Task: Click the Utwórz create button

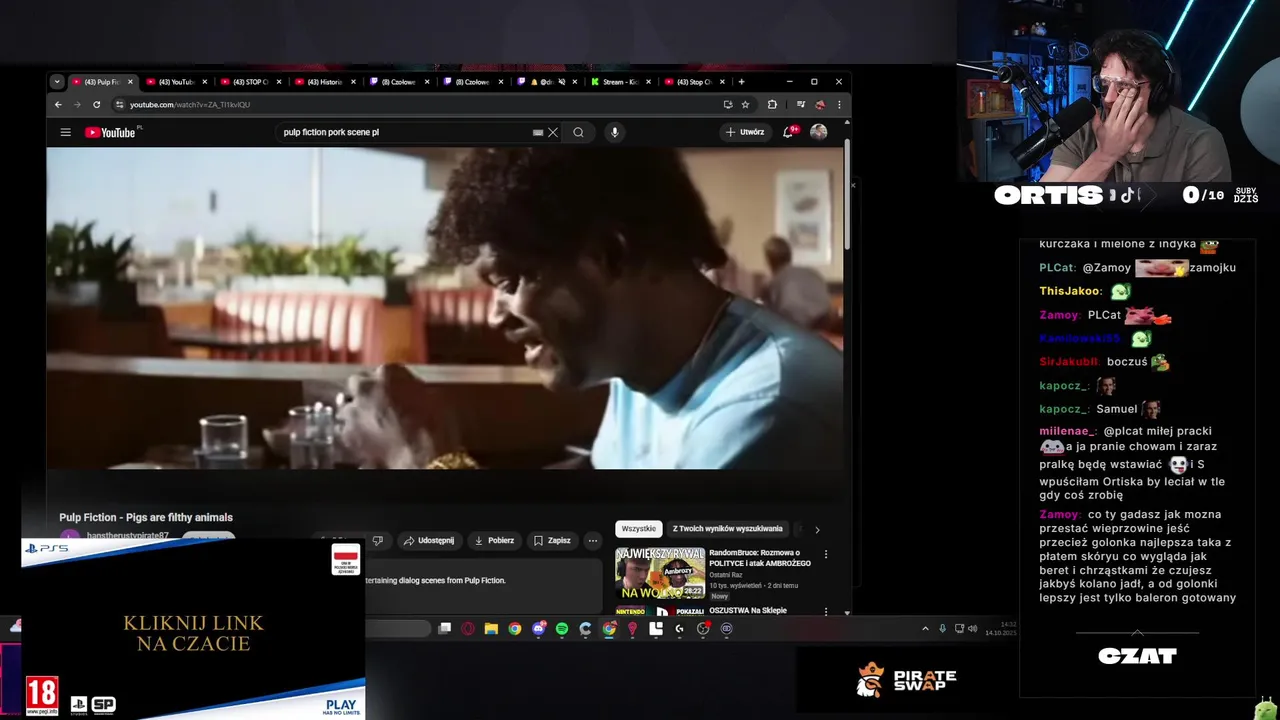Action: [745, 132]
